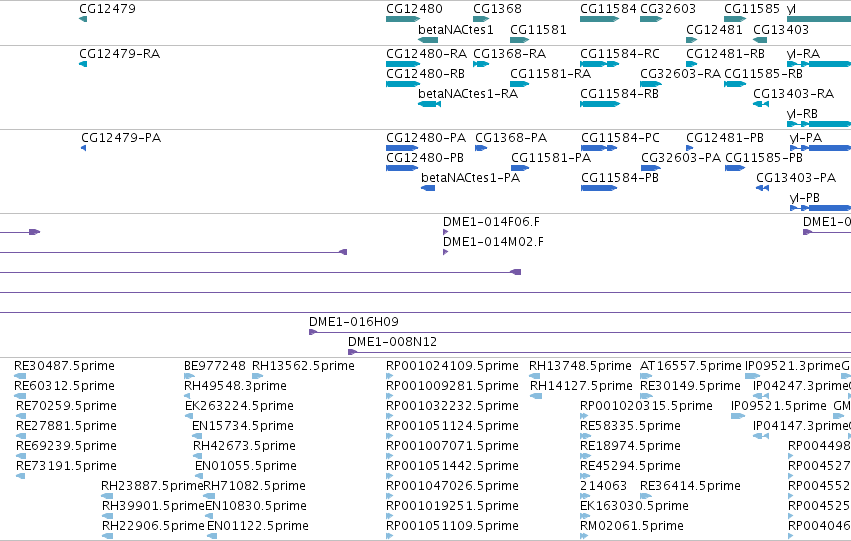This screenshot has width=851, height=541.
Task: Select the CG11585 gene label
Action: (x=752, y=9)
